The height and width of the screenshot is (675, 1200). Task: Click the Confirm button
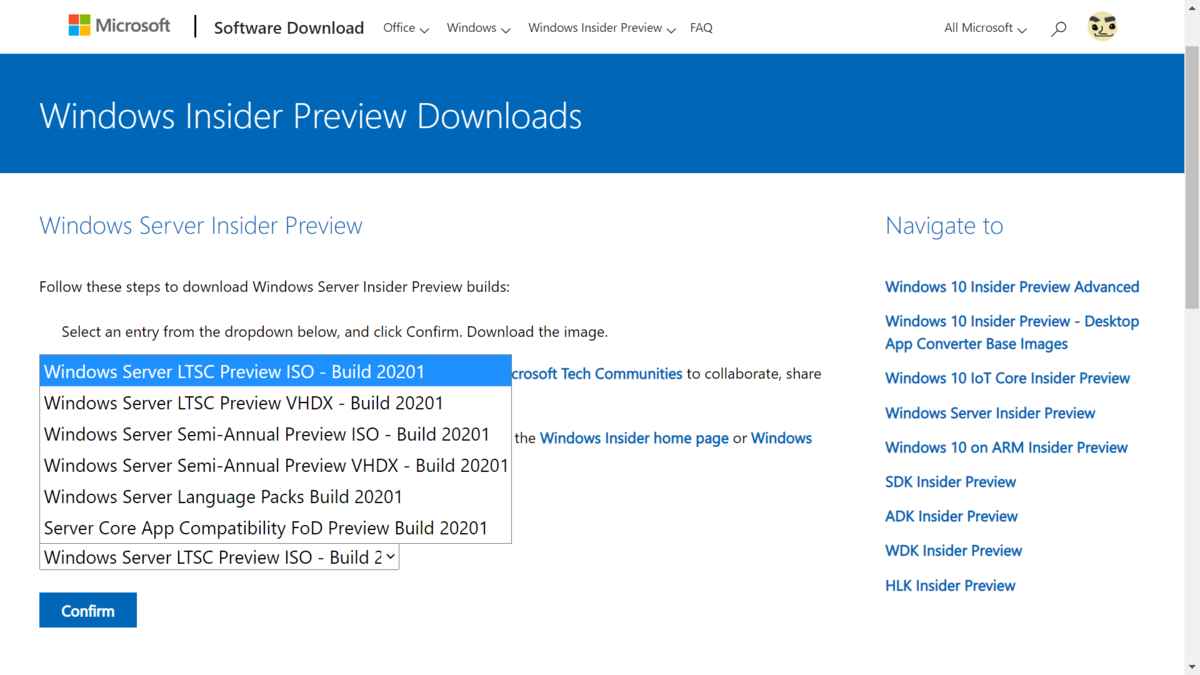point(88,610)
